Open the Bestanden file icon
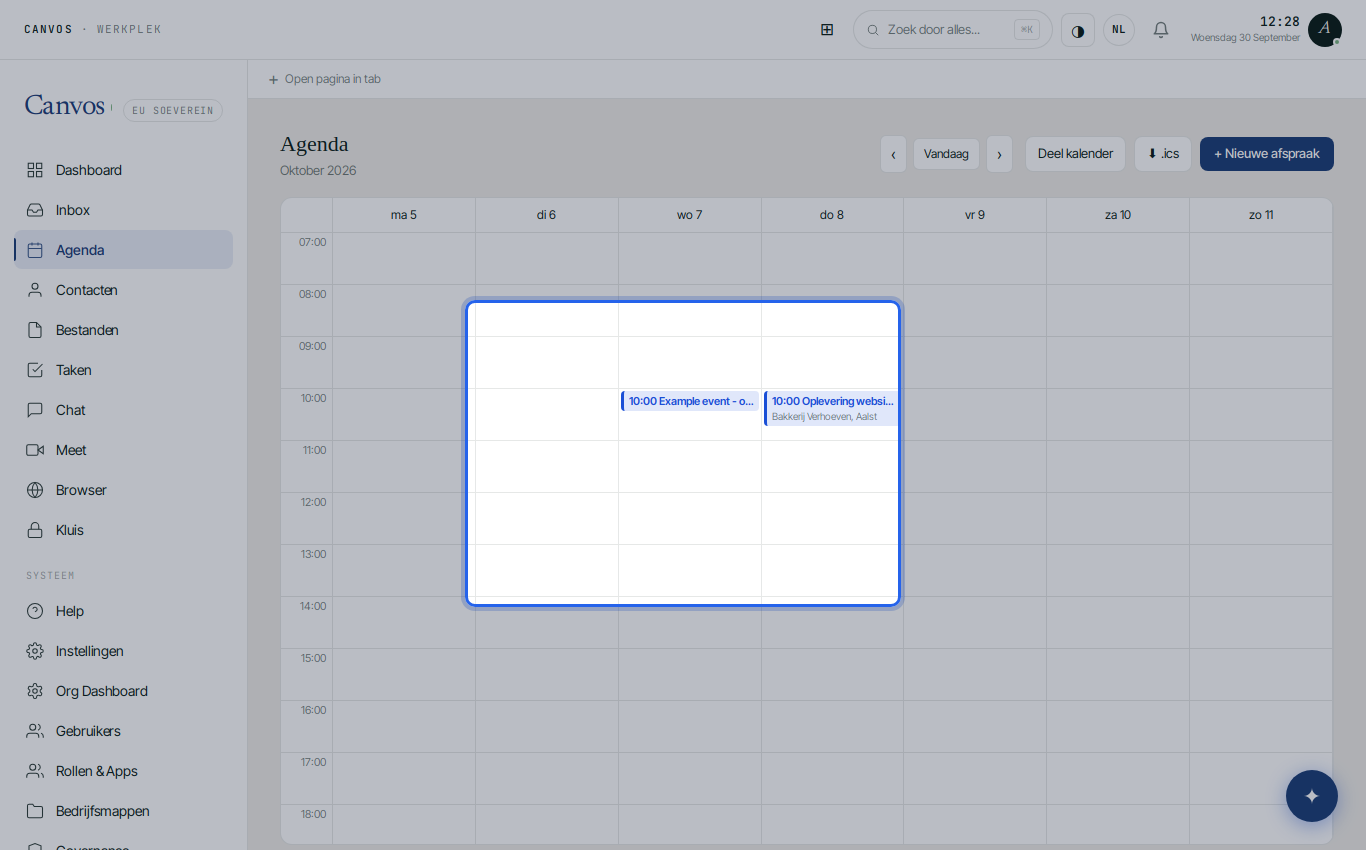Screen dimensions: 1366x850 pos(35,330)
